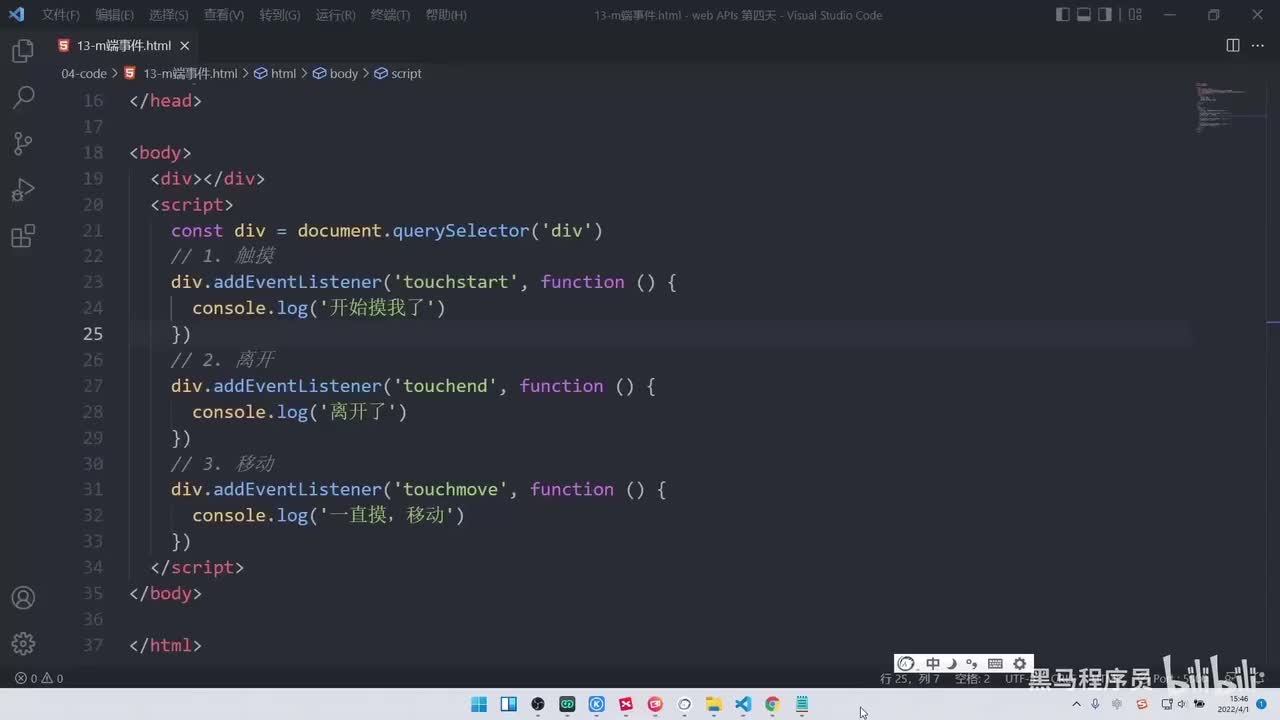
Task: Open errors and warnings in status bar
Action: tap(39, 678)
